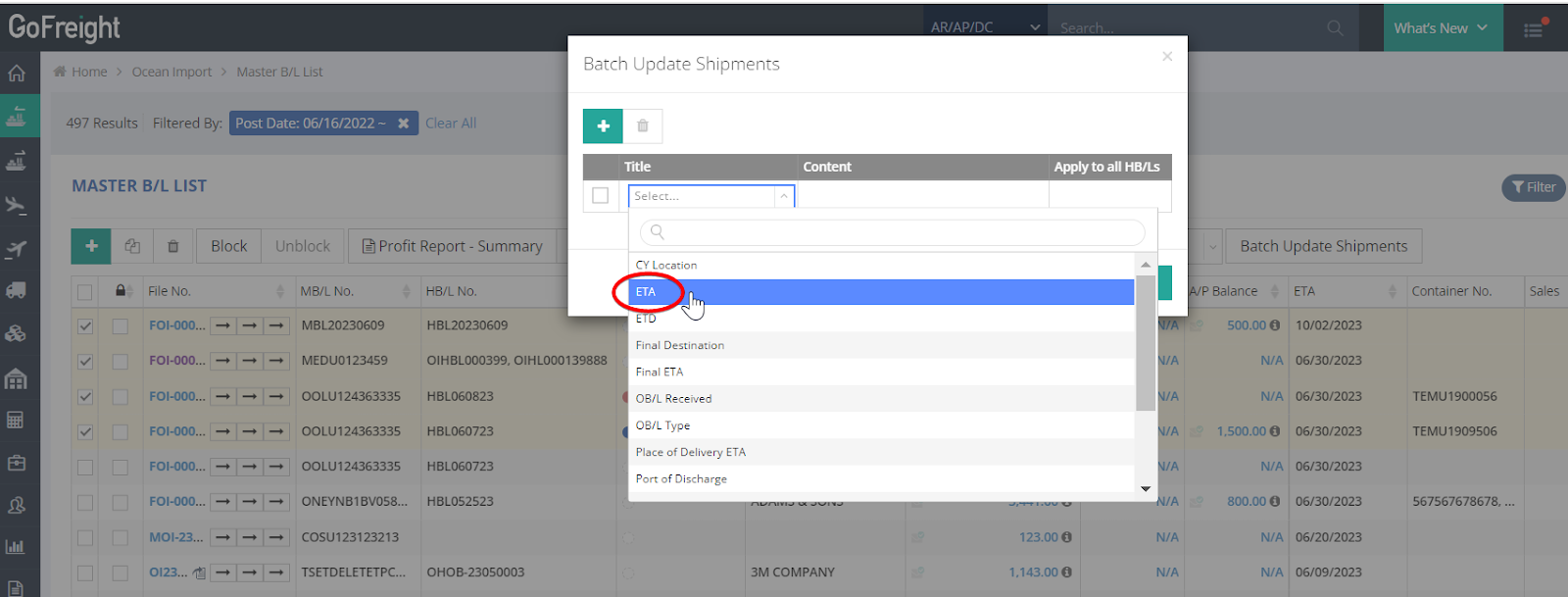Toggle the checkbox in Batch Update title row
1568x597 pixels.
(601, 196)
